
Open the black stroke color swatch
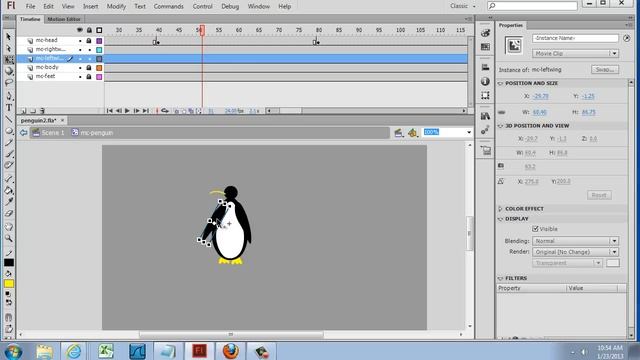[x=9, y=262]
